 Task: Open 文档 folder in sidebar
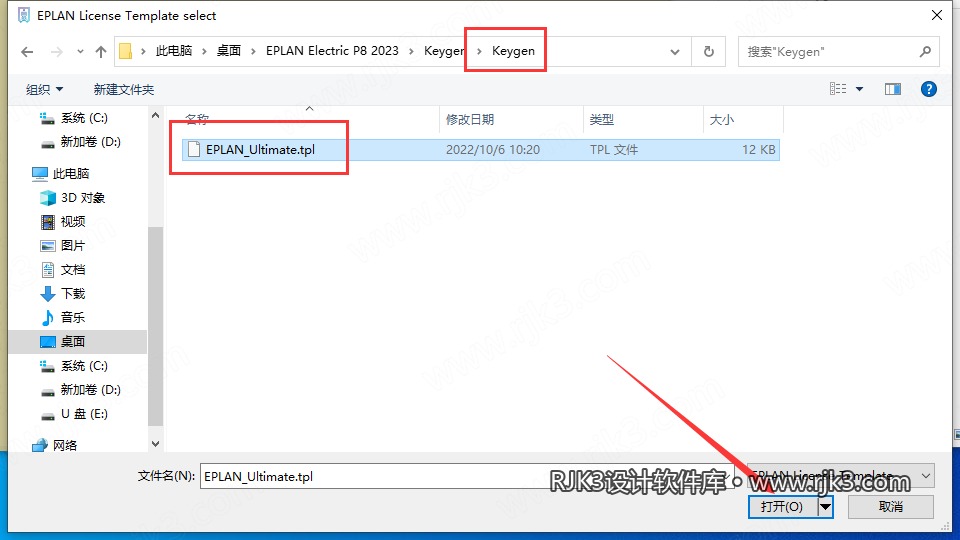tap(72, 270)
